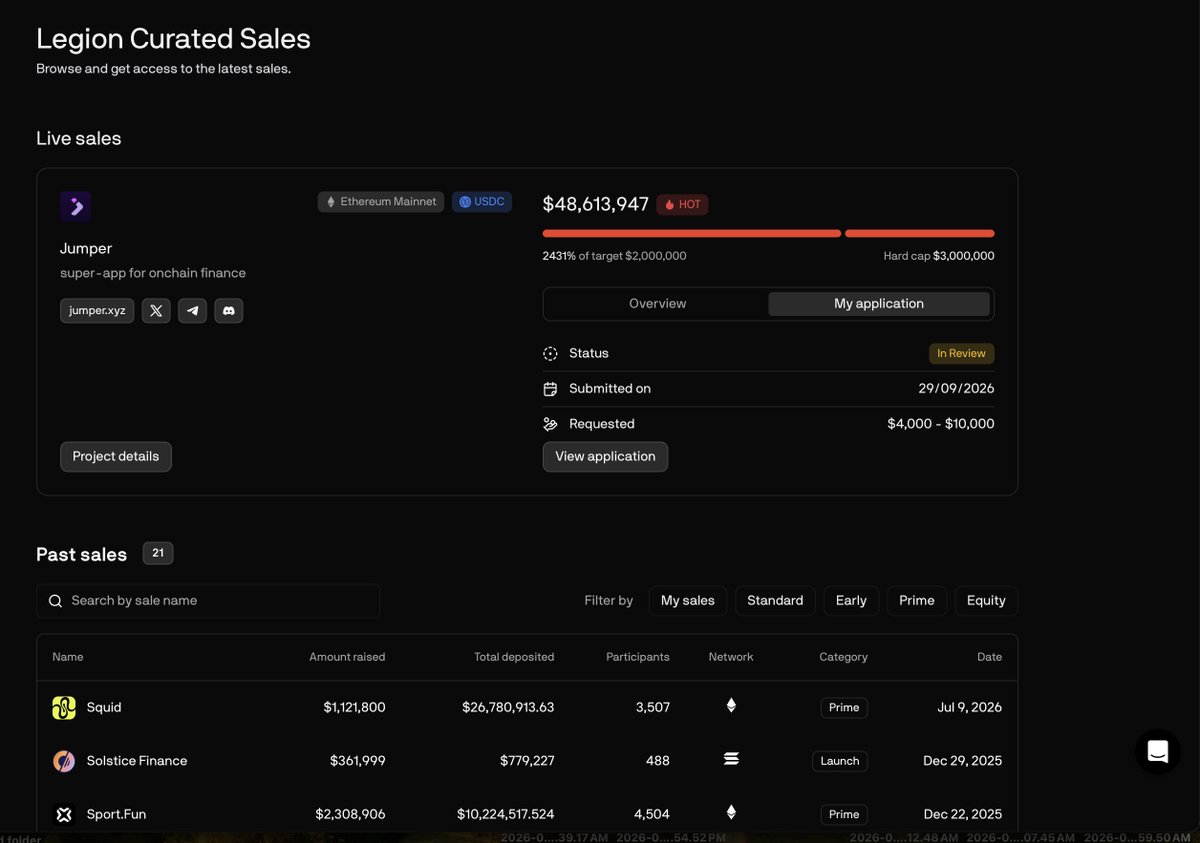
Task: Click the Ethereum network icon in Squid row
Action: coord(731,706)
